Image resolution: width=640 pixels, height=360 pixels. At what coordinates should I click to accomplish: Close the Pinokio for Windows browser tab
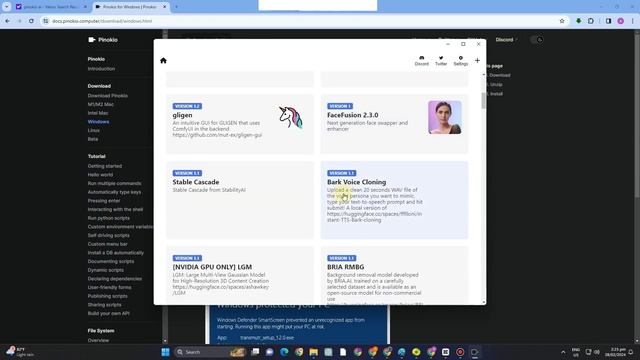pyautogui.click(x=164, y=7)
